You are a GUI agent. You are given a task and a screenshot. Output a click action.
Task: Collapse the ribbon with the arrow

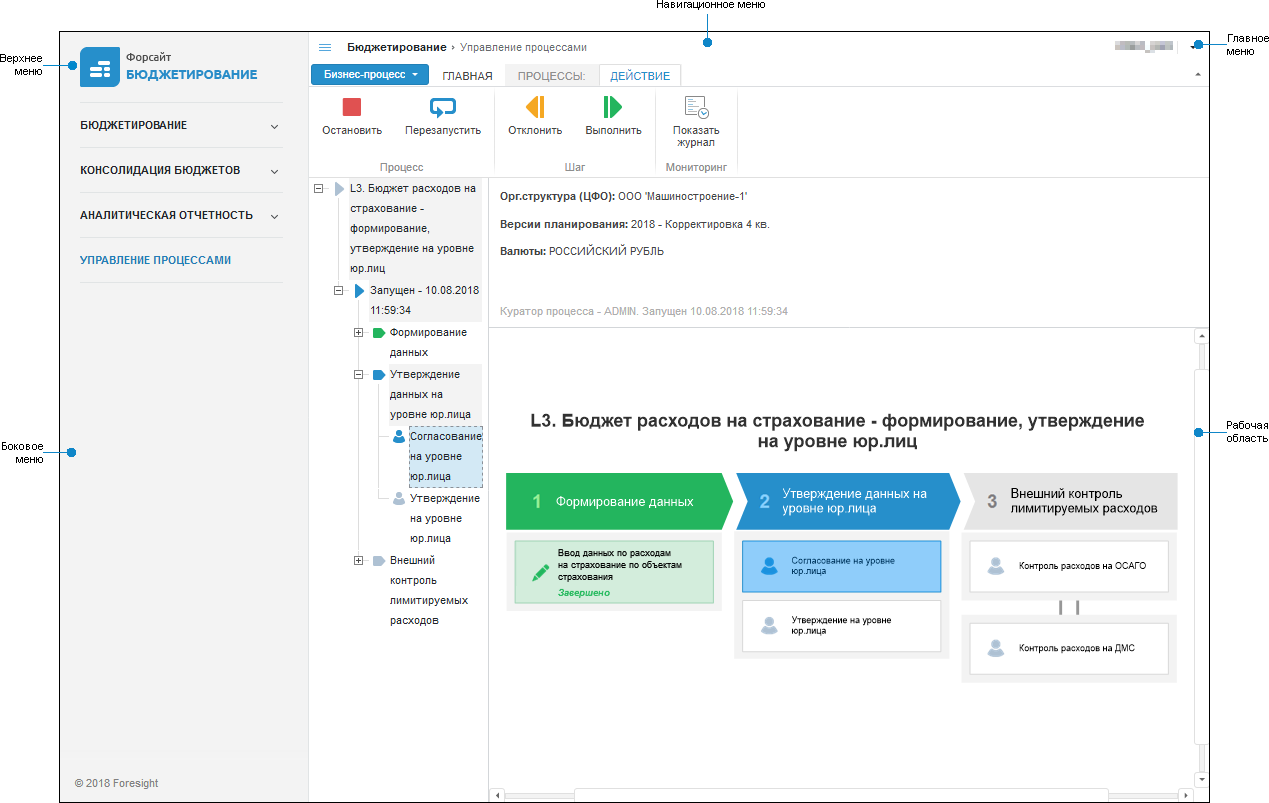(x=1198, y=75)
